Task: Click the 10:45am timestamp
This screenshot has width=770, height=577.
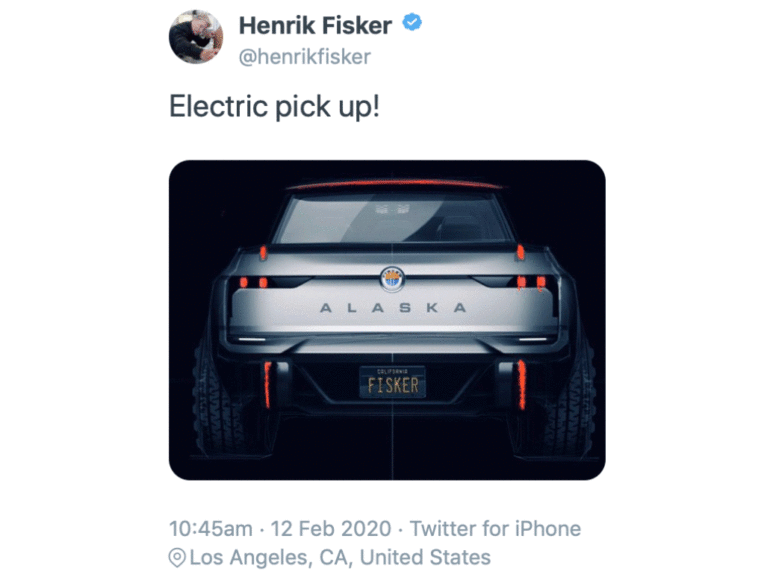Action: [211, 529]
